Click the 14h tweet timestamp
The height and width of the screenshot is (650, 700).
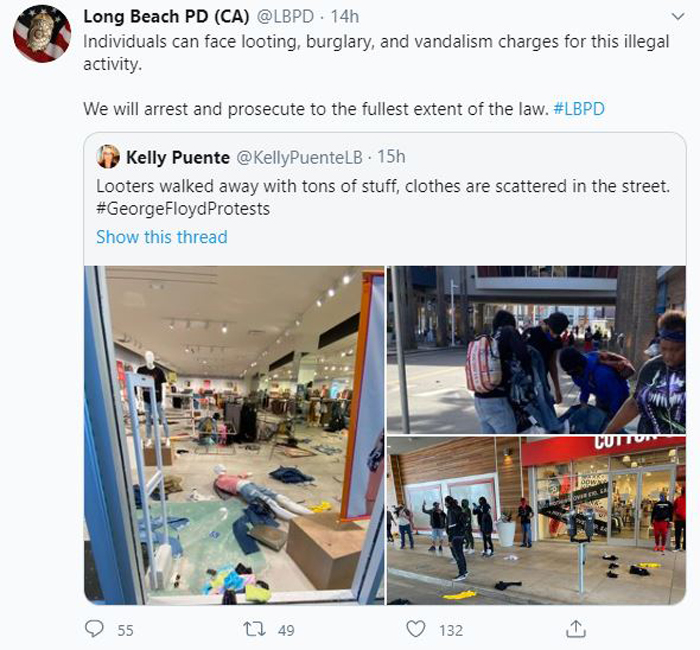click(345, 17)
